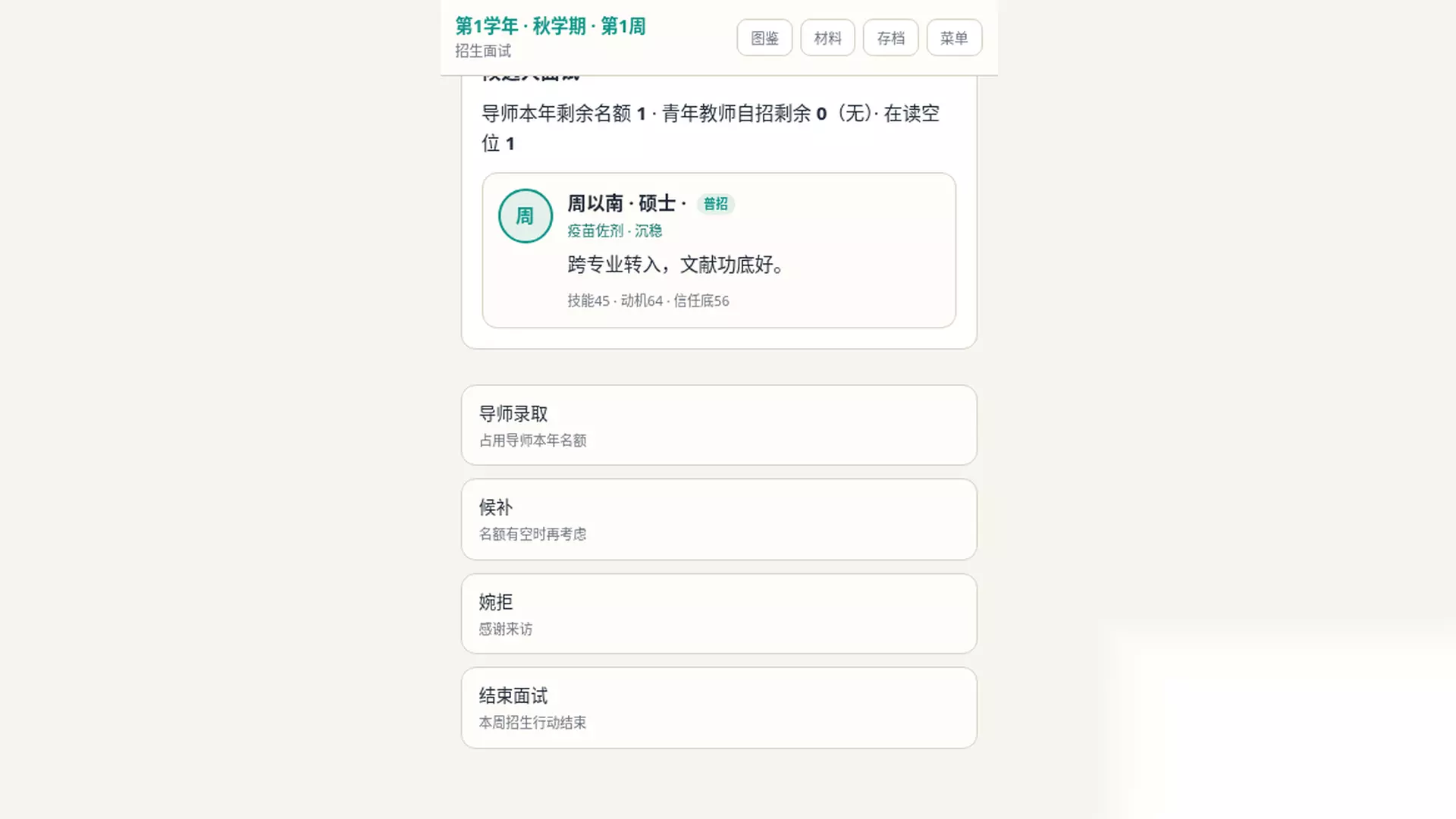The image size is (1456, 819).
Task: Open the 材料 materials button
Action: (827, 38)
